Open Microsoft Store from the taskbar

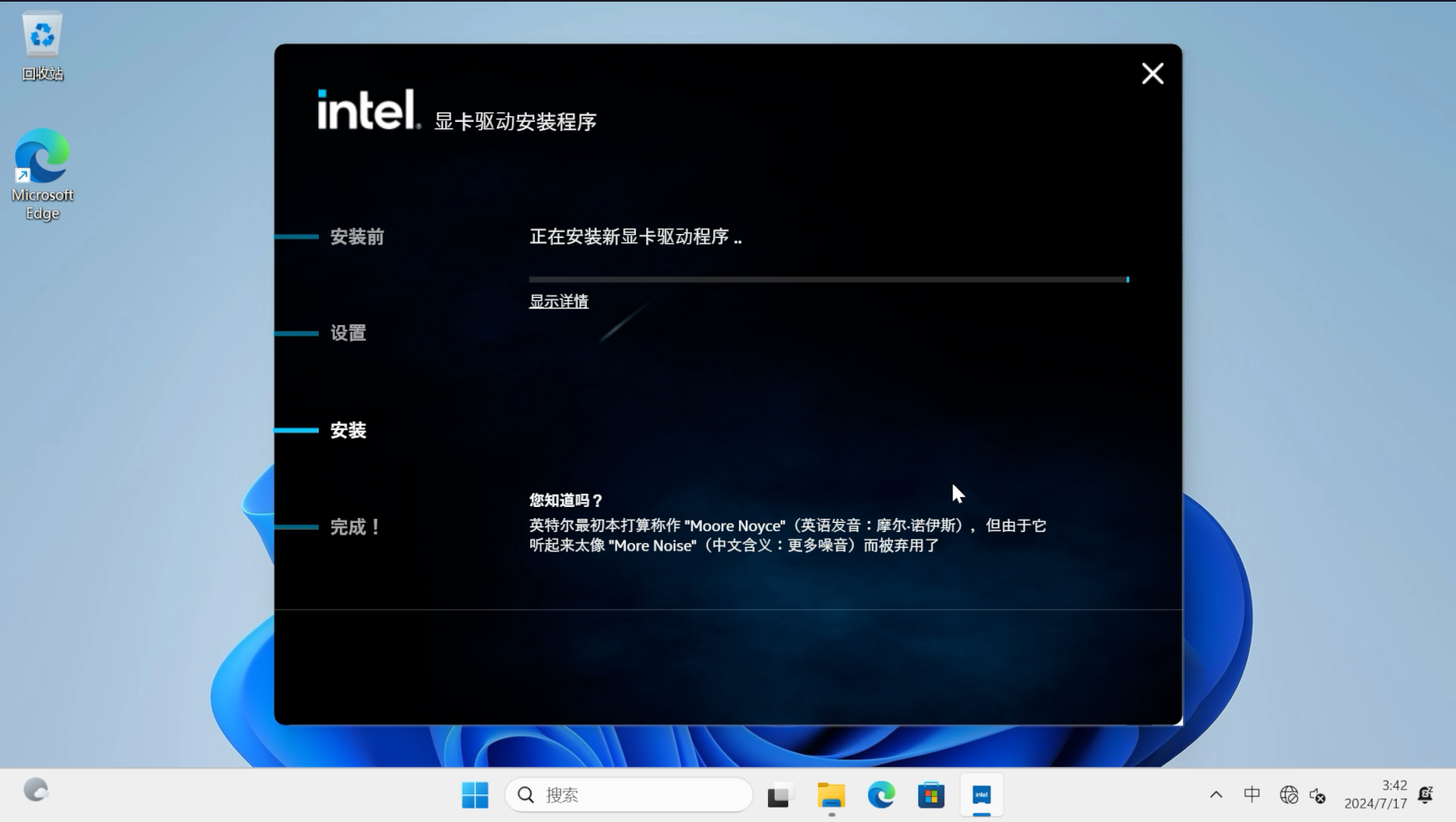click(931, 795)
